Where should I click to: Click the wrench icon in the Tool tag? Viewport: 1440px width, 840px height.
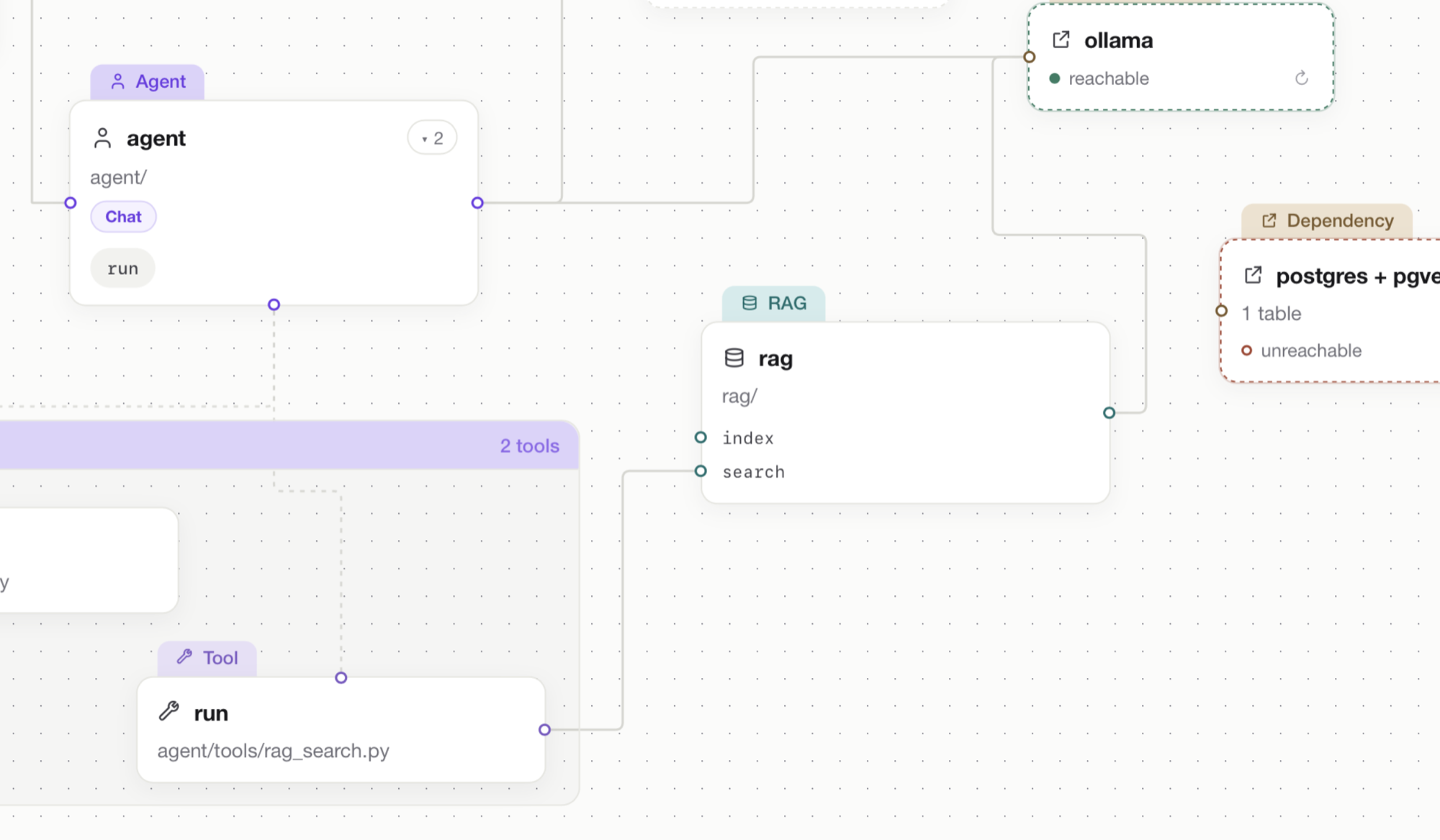coord(185,656)
